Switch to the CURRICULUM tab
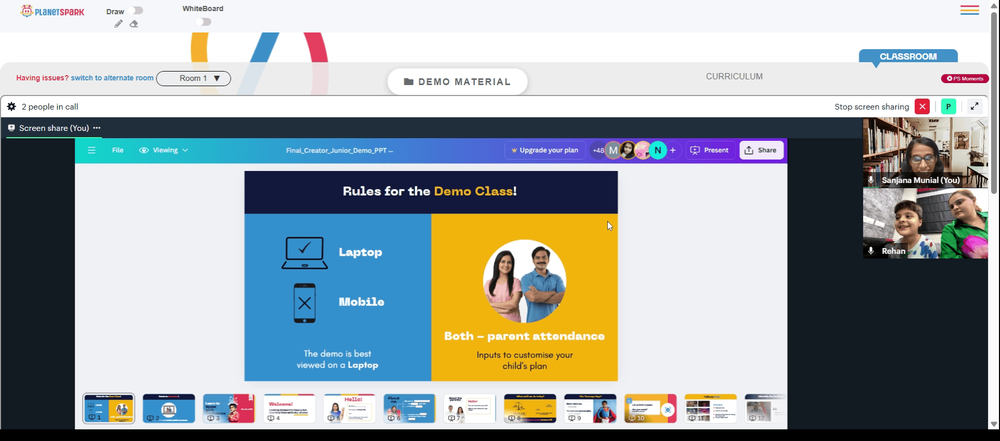1000x441 pixels. [x=734, y=76]
